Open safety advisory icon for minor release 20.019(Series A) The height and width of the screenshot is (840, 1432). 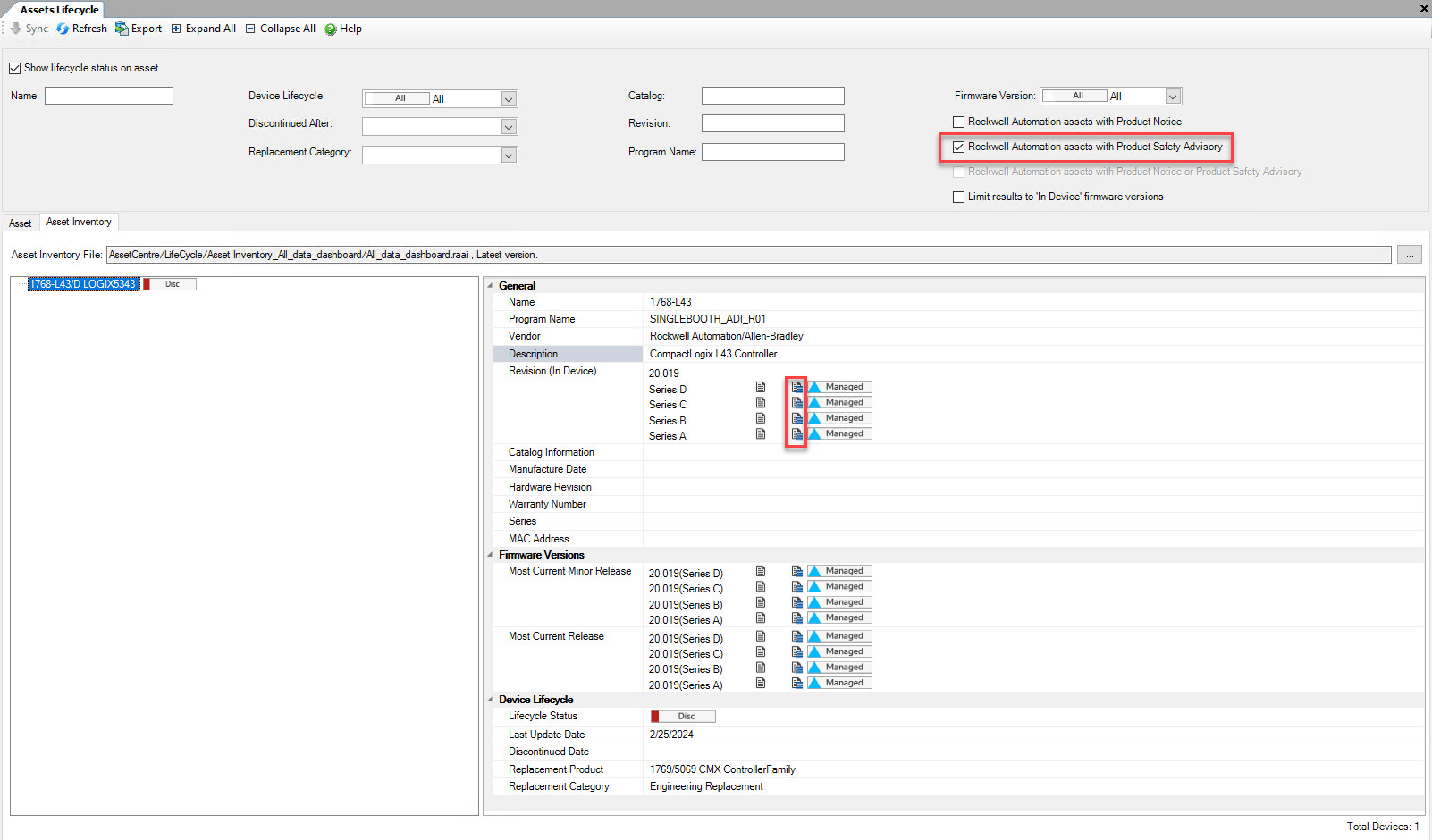coord(796,618)
